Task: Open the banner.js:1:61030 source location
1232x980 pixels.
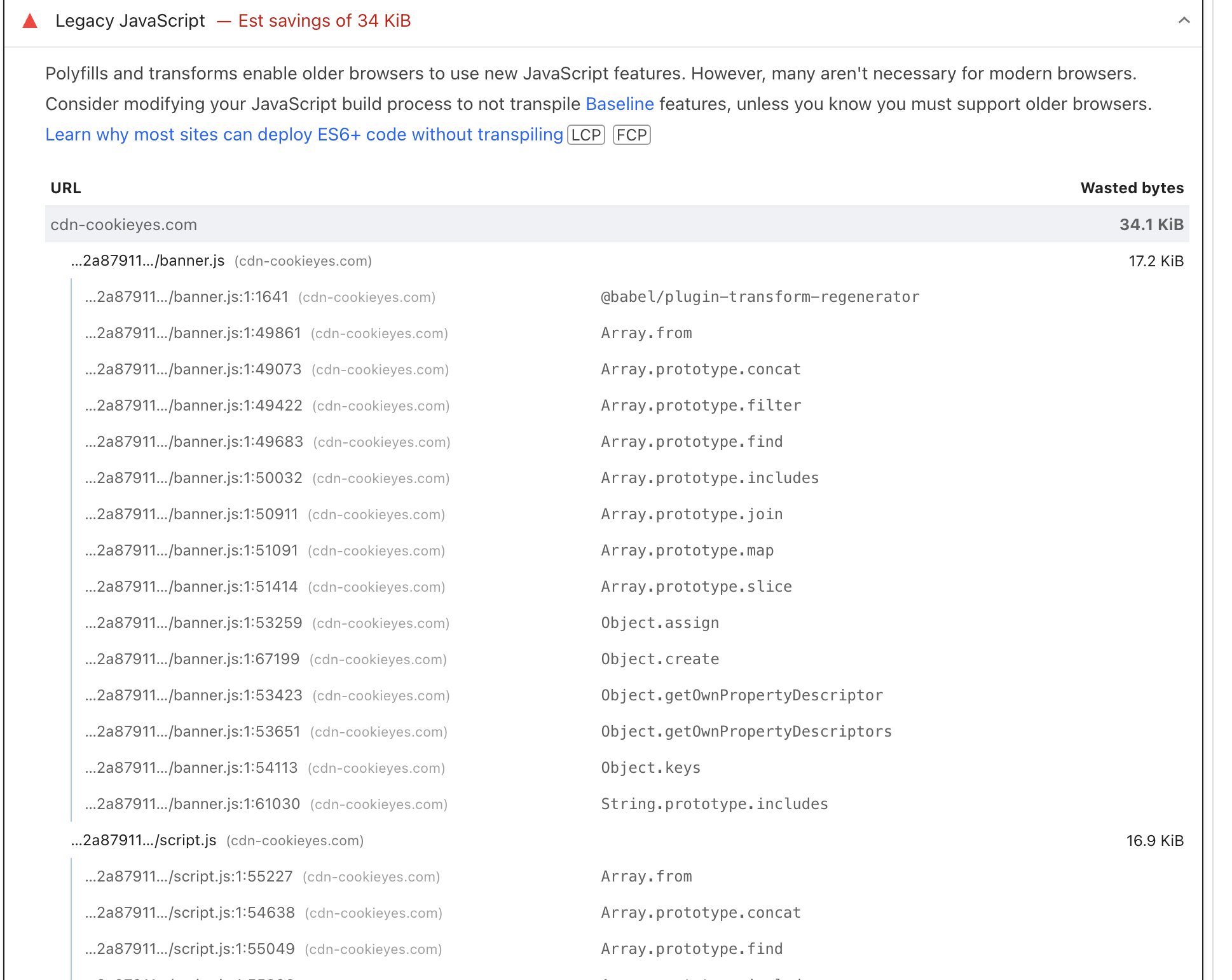Action: (193, 804)
